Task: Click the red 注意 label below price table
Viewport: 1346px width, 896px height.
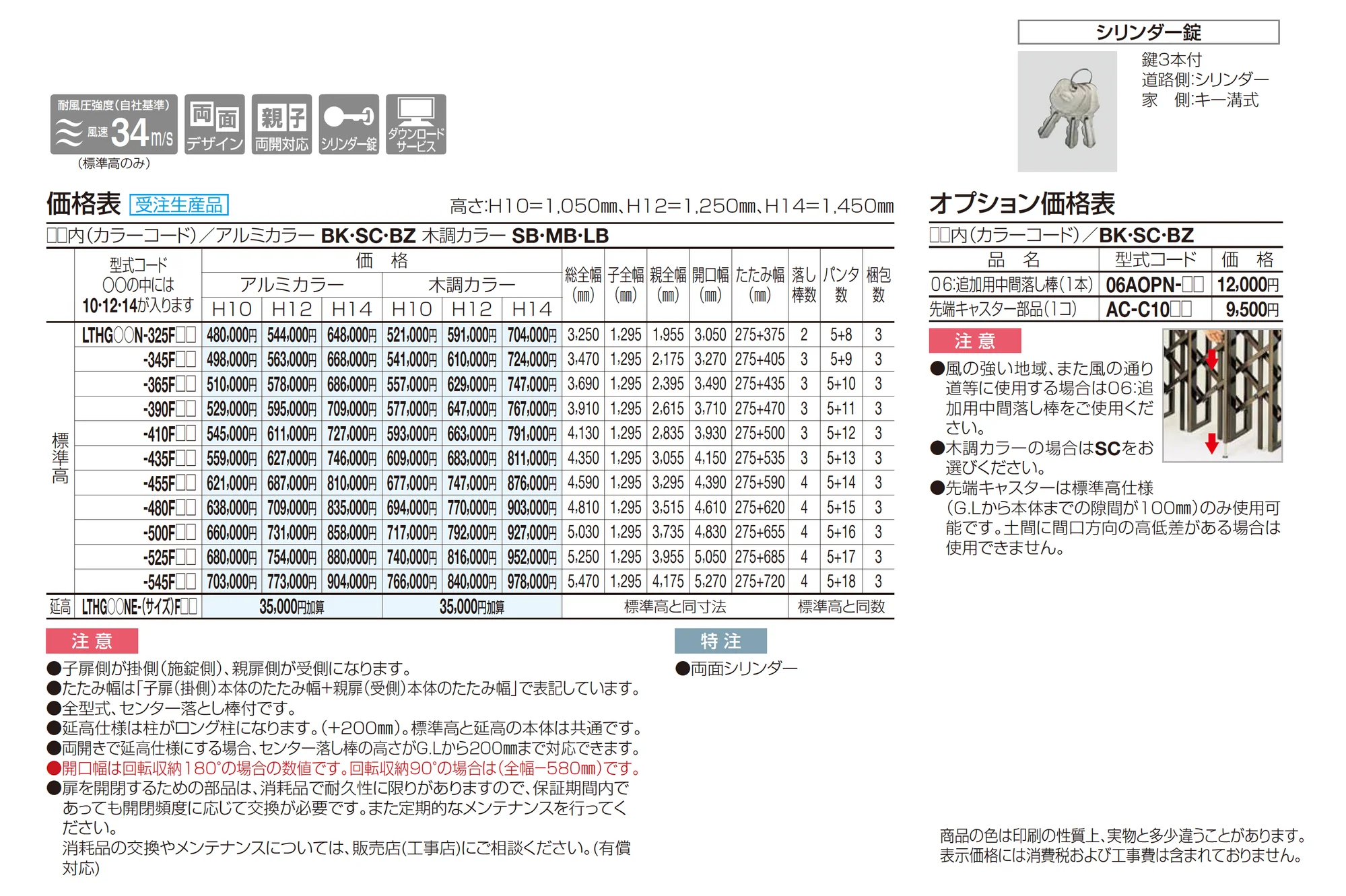Action: pyautogui.click(x=92, y=641)
